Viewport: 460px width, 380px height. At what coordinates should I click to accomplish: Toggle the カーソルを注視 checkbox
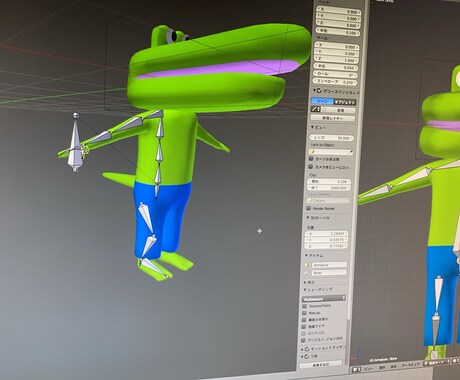311,159
